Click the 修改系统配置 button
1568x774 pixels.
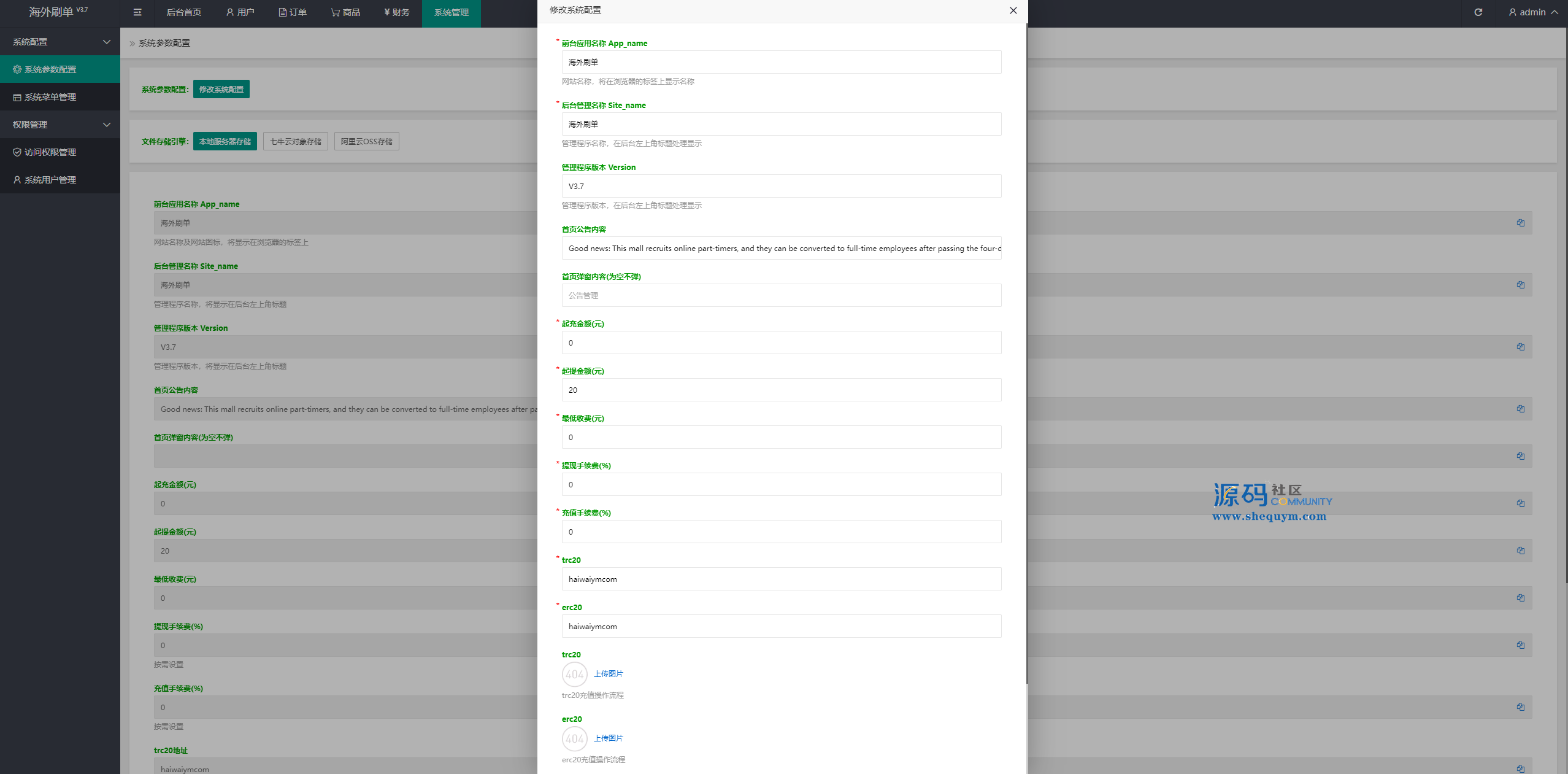pyautogui.click(x=221, y=89)
